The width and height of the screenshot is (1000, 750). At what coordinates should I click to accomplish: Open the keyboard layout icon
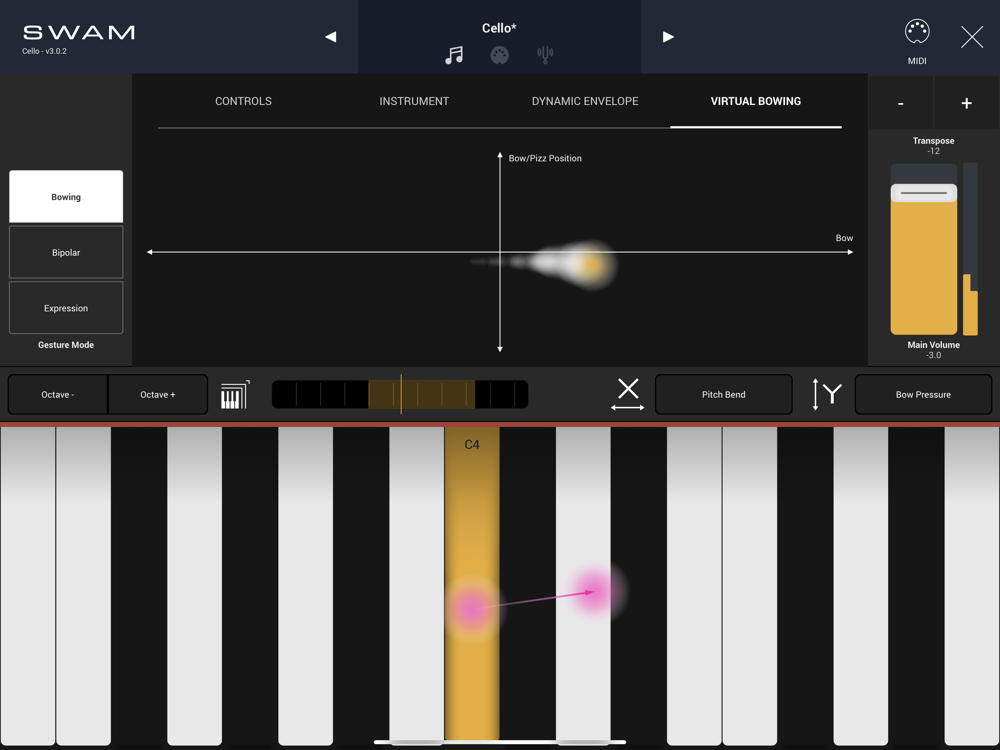point(235,395)
